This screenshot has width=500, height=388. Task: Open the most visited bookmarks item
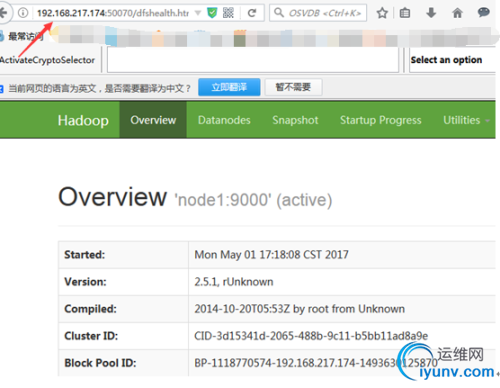point(22,36)
